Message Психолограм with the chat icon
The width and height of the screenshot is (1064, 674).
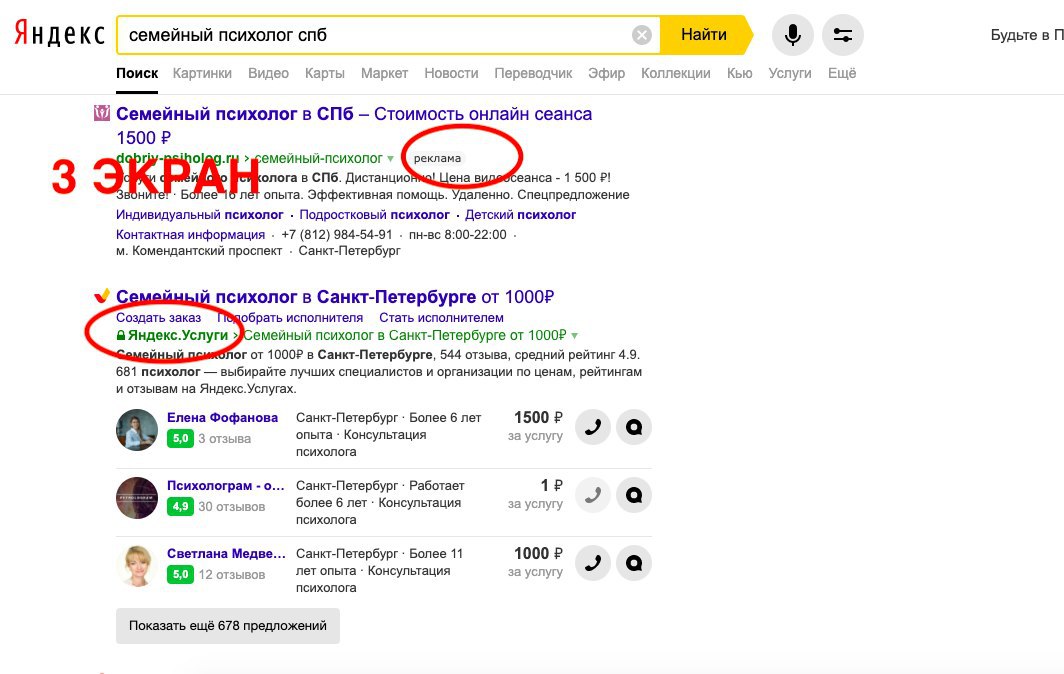(634, 495)
